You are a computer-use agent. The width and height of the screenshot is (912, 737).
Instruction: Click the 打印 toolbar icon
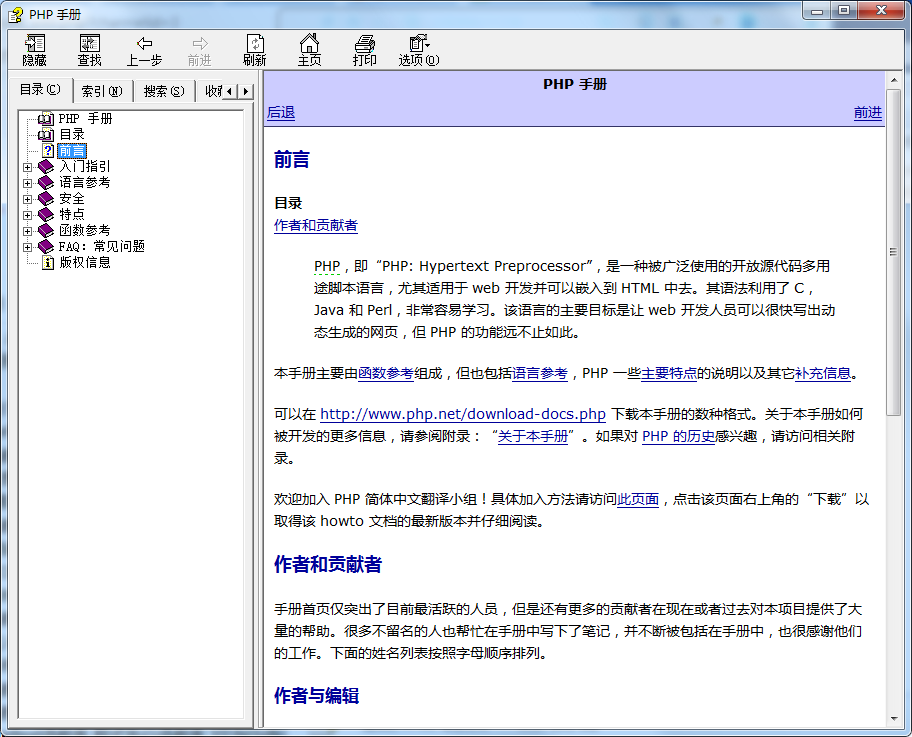pos(364,49)
